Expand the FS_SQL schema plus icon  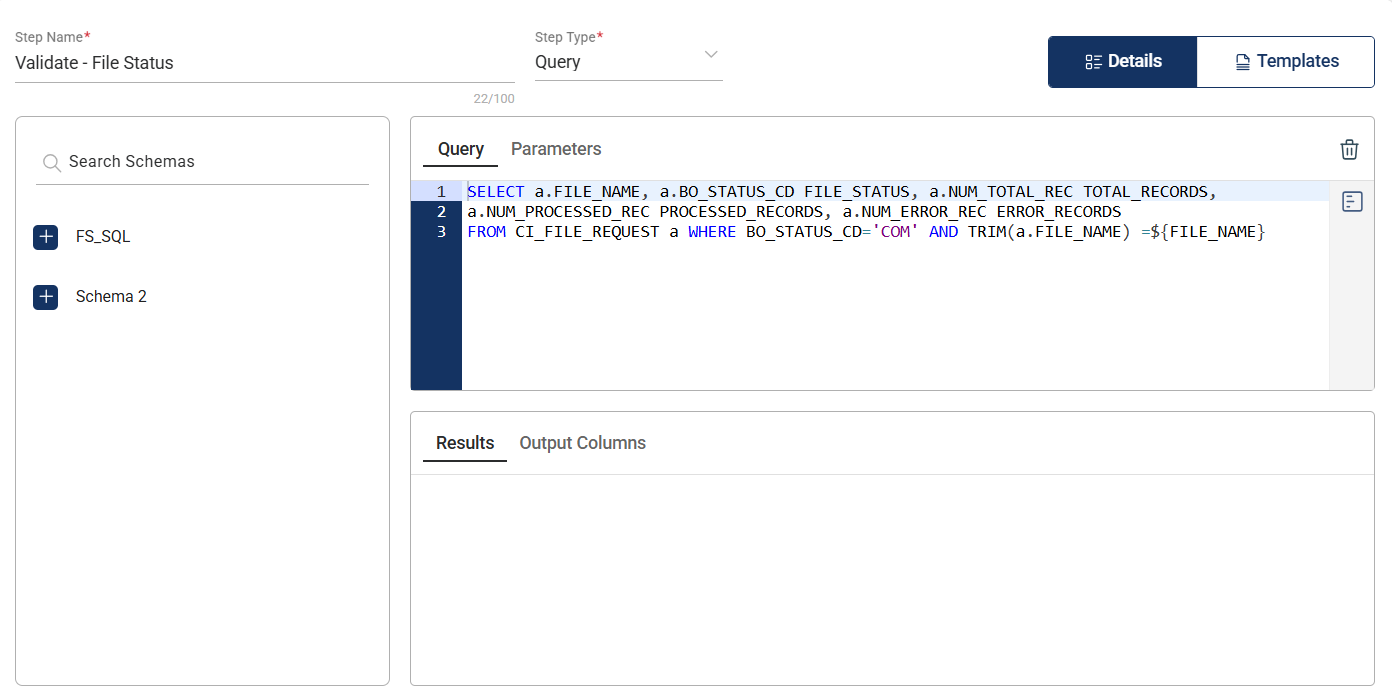[x=45, y=237]
